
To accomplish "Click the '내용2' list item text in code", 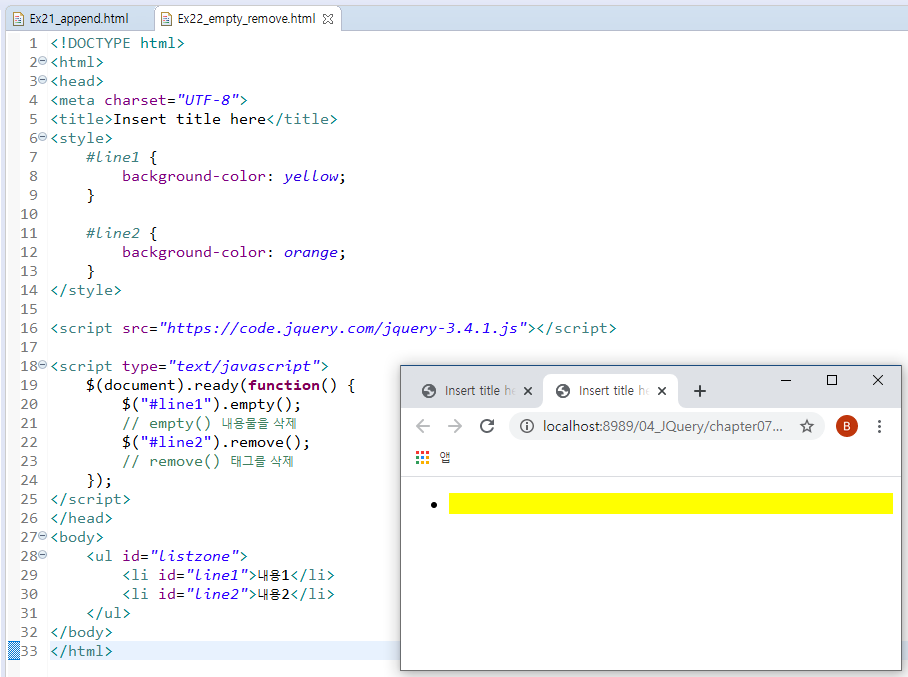I will tap(273, 594).
